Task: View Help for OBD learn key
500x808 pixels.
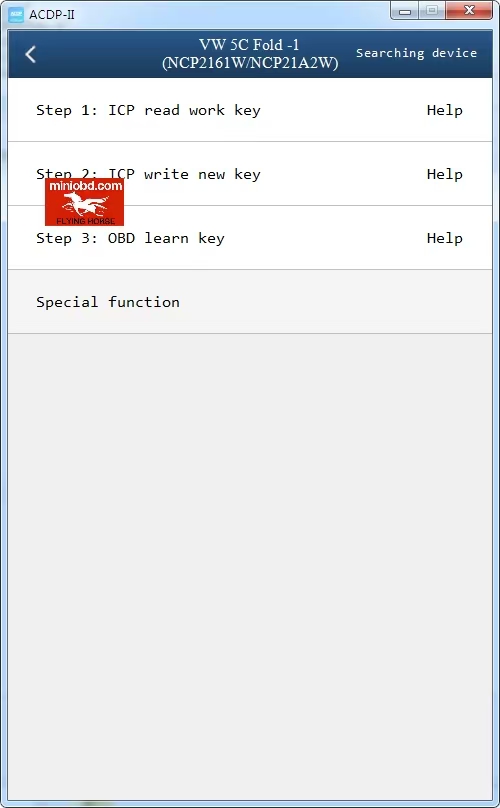Action: coord(444,238)
